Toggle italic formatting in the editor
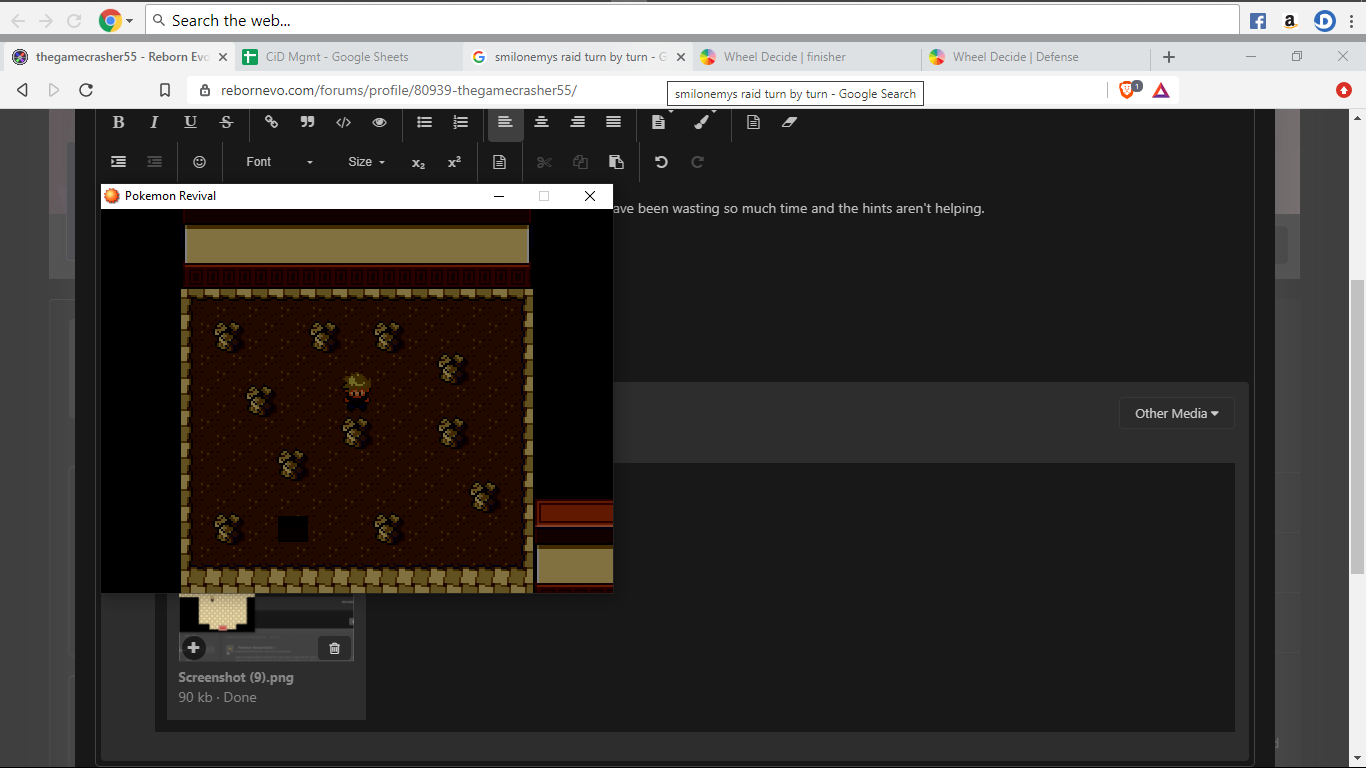 [154, 122]
